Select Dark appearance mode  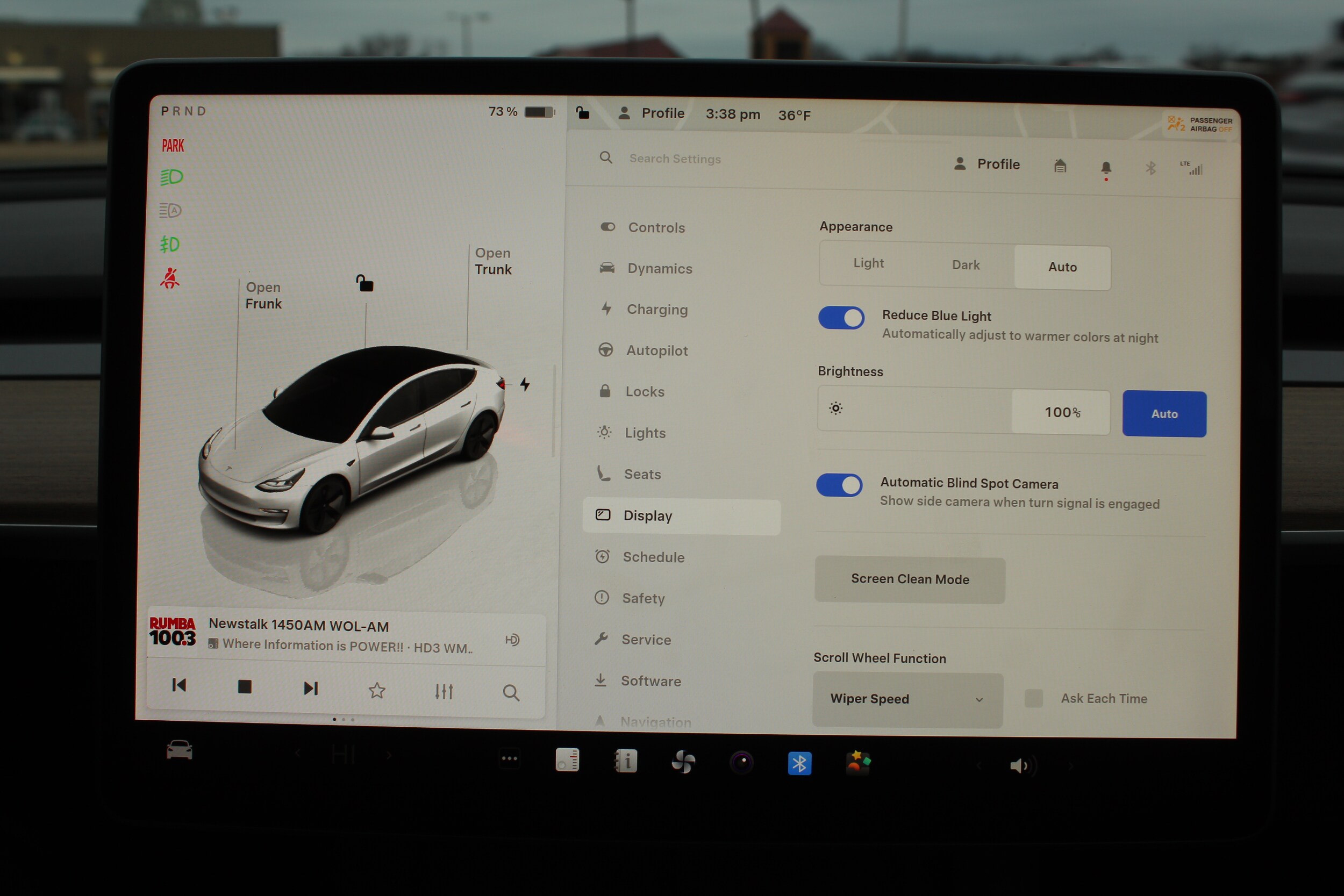click(966, 265)
